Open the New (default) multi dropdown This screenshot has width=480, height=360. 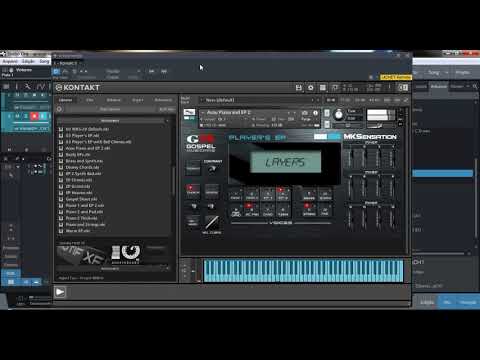[259, 100]
